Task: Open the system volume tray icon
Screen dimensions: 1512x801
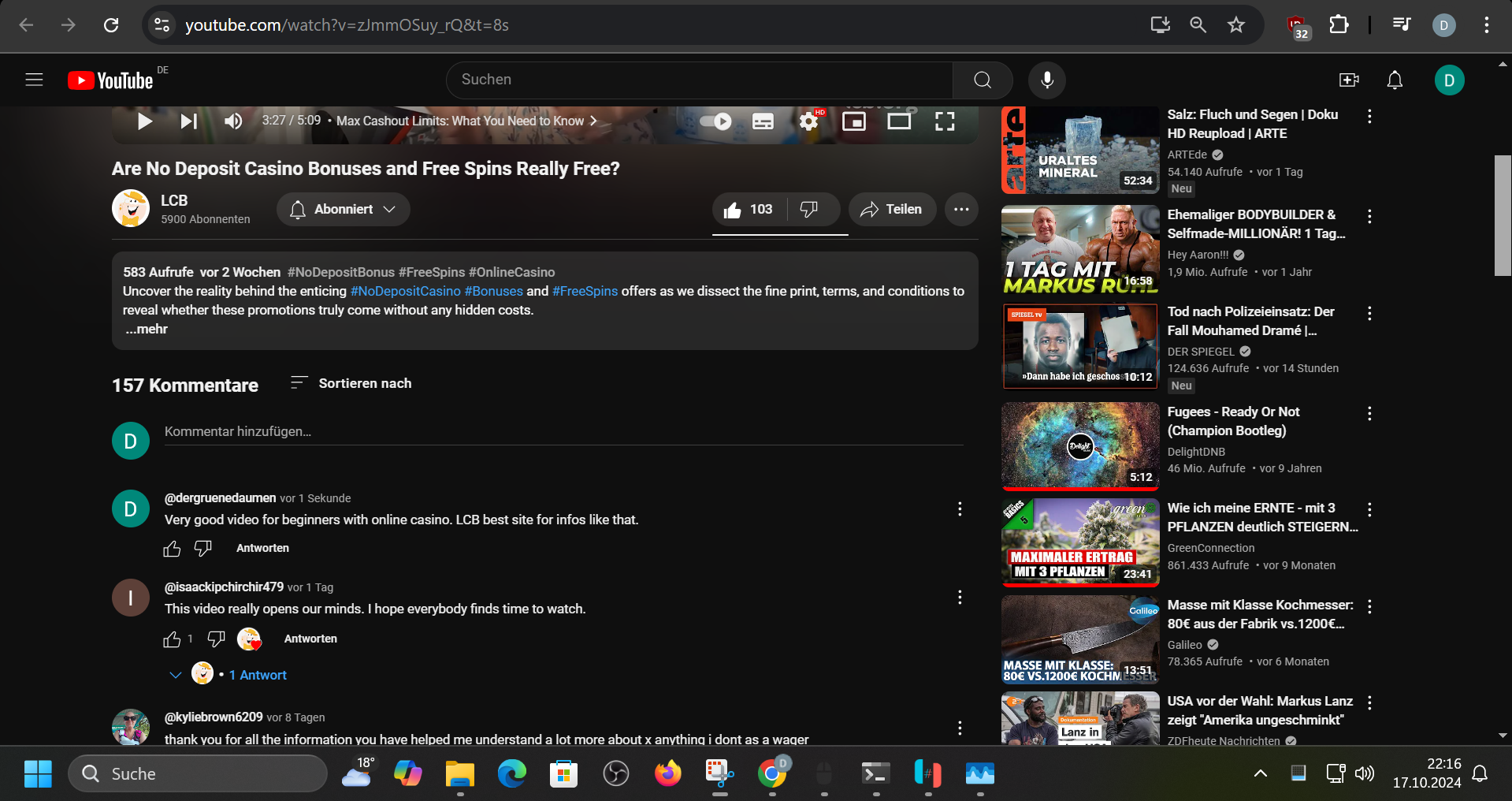Action: [1365, 774]
